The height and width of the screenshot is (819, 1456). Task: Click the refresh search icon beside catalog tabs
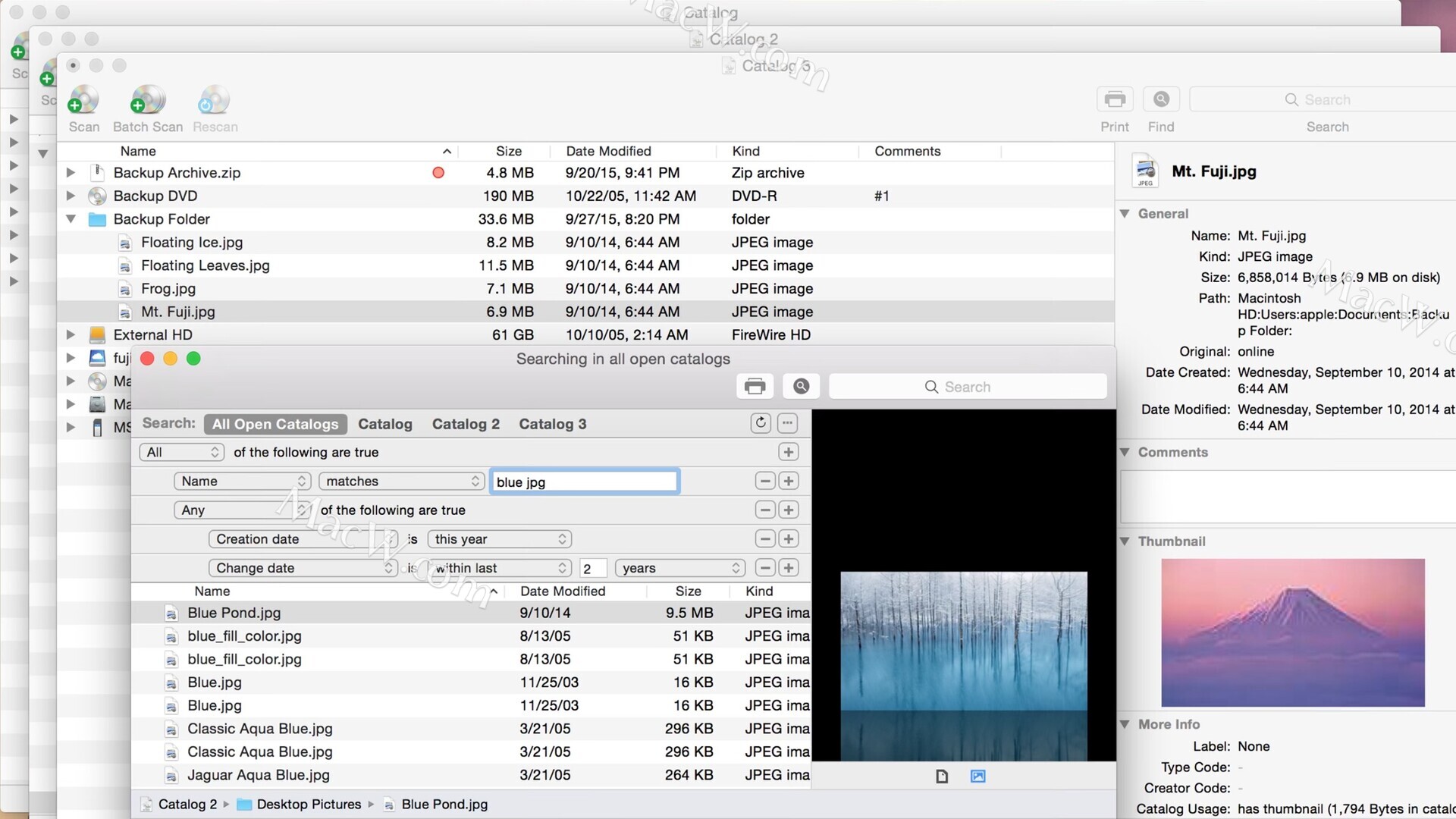pyautogui.click(x=761, y=423)
